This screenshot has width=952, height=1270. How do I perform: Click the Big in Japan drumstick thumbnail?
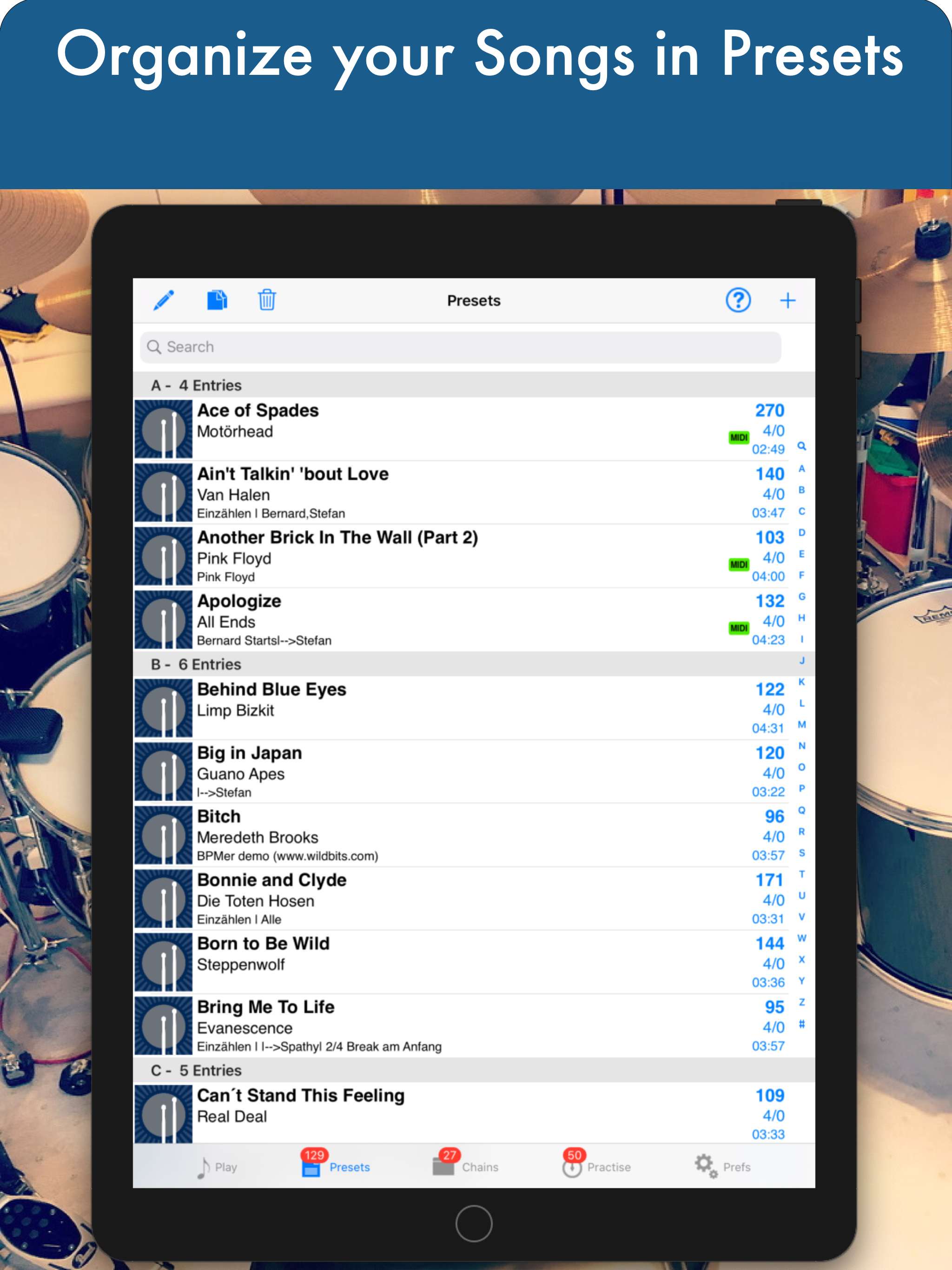[x=164, y=772]
